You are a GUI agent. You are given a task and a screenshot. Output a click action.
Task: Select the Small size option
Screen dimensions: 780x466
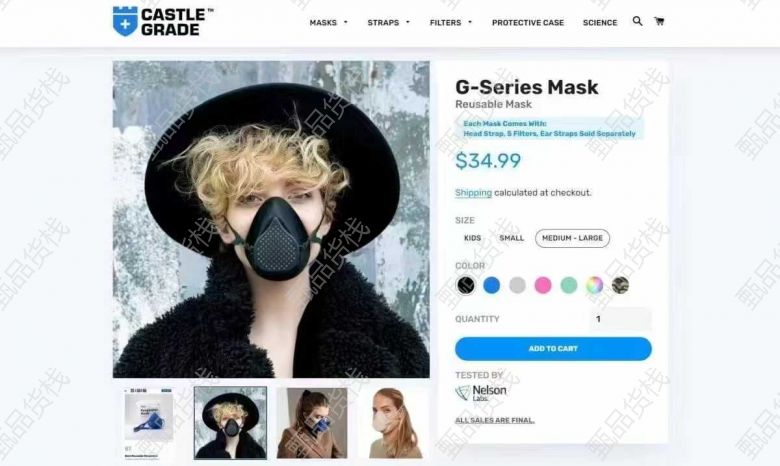point(511,238)
